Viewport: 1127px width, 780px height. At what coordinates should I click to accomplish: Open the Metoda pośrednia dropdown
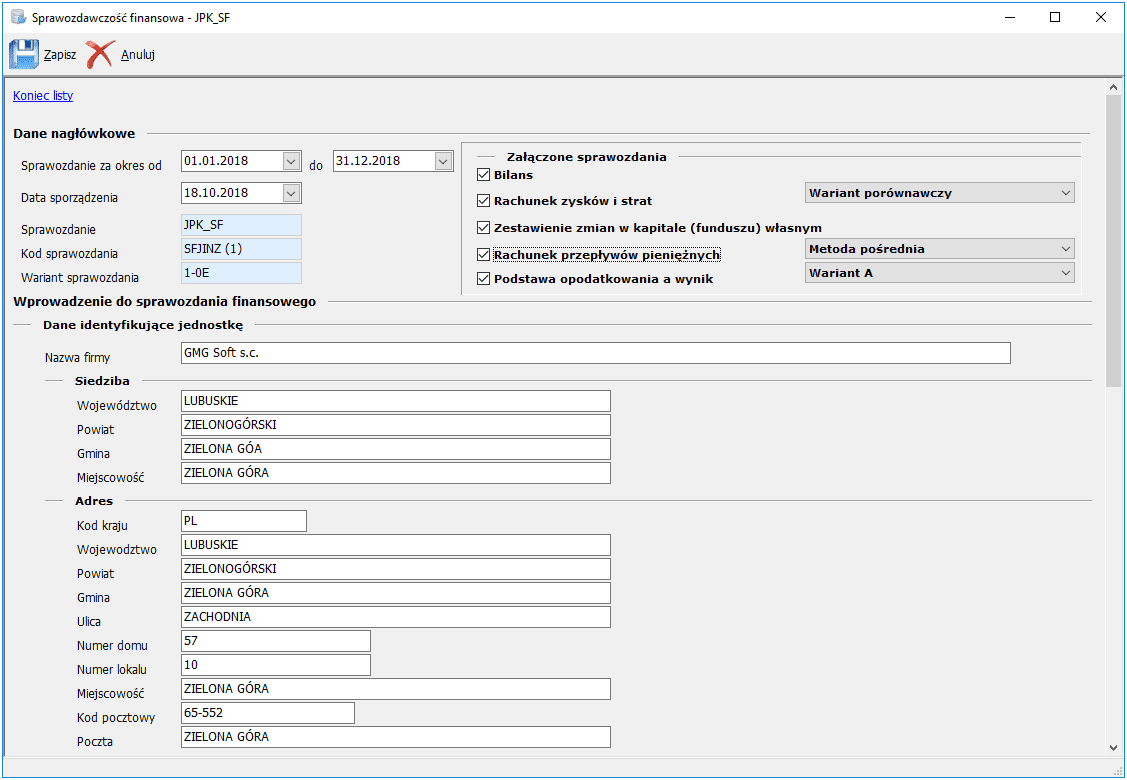click(x=939, y=249)
